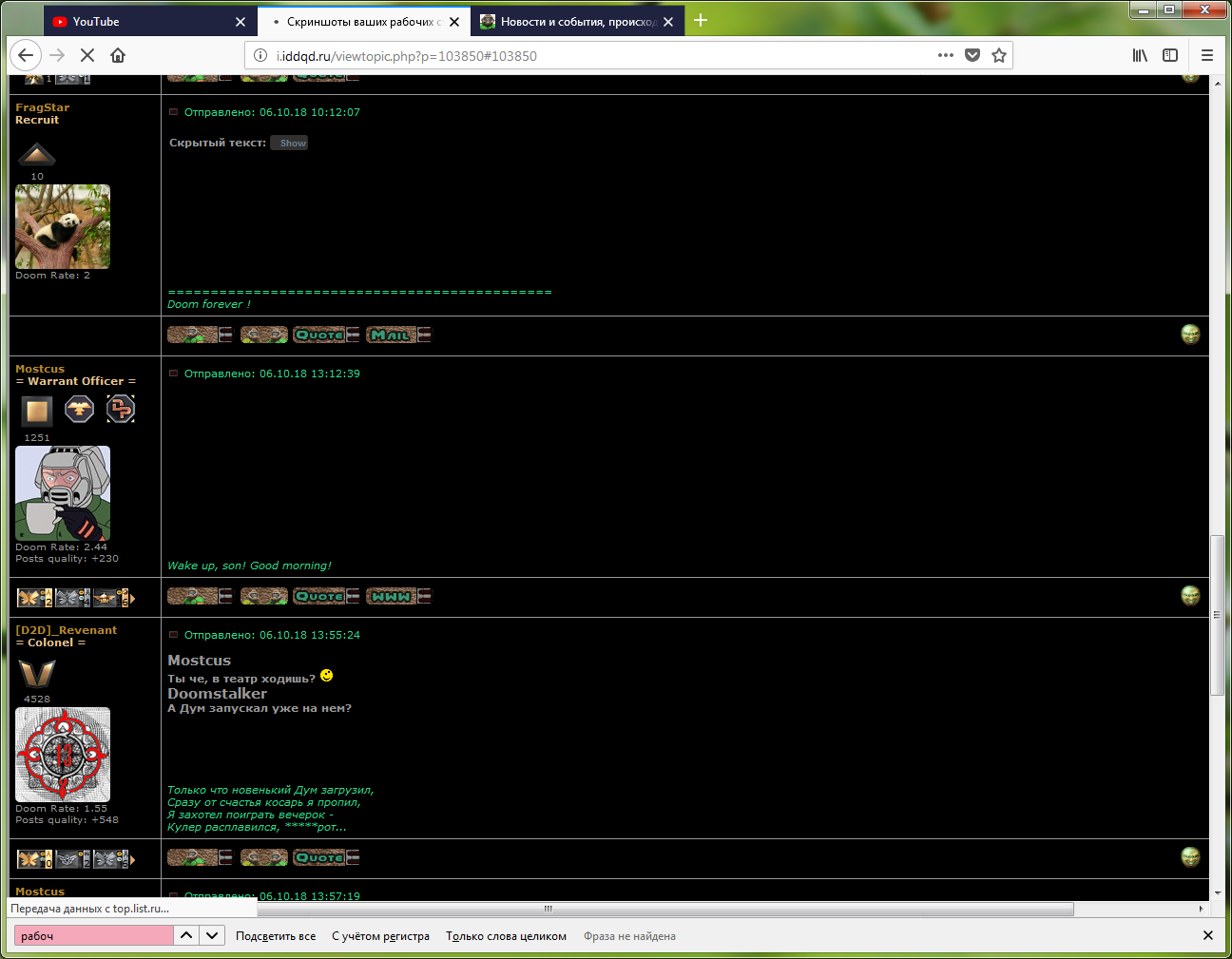Image resolution: width=1232 pixels, height=959 pixels.
Task: Click post link icon at 13:12:39 timestamp
Action: point(174,374)
